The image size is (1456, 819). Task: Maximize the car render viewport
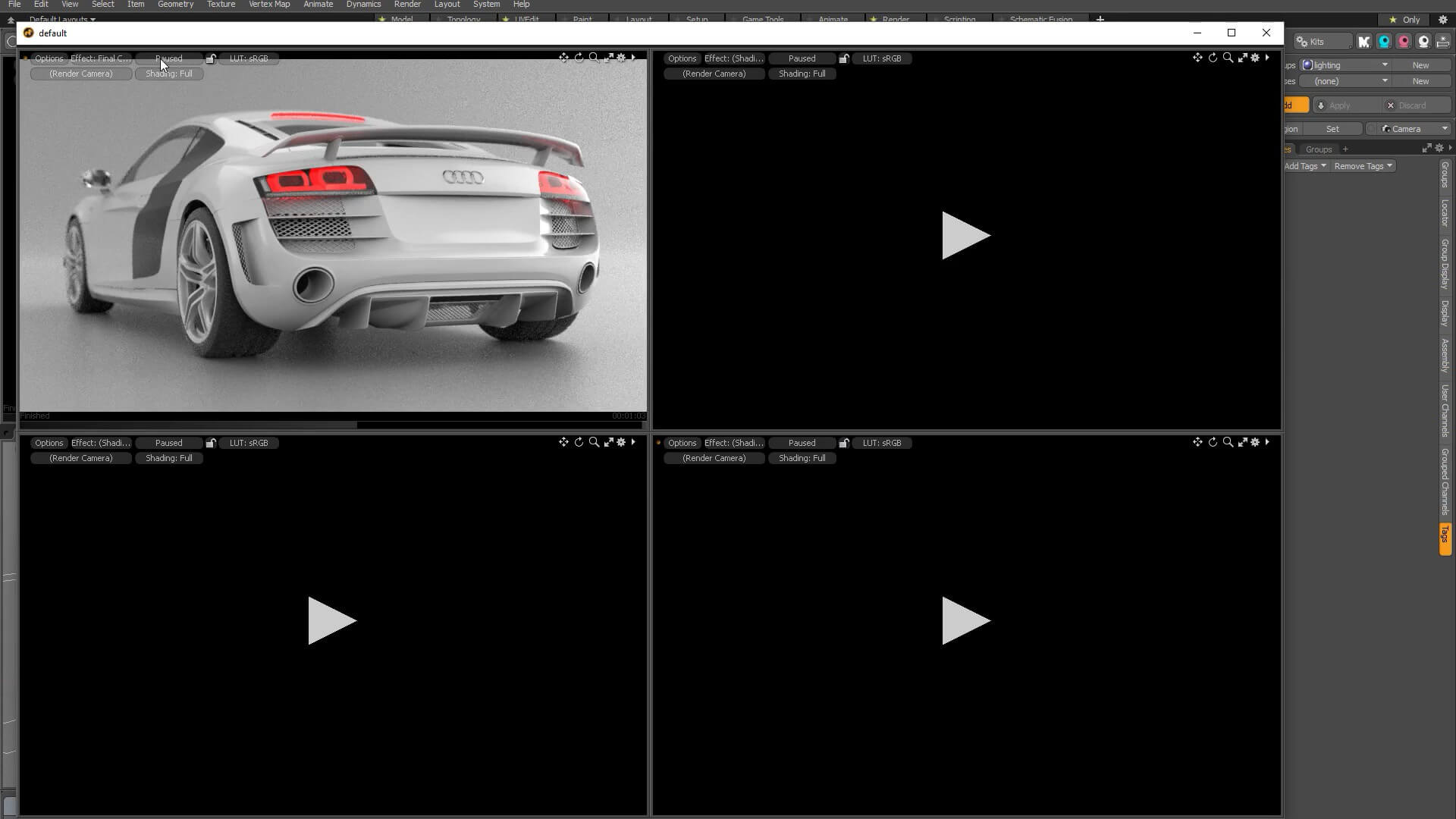point(609,58)
